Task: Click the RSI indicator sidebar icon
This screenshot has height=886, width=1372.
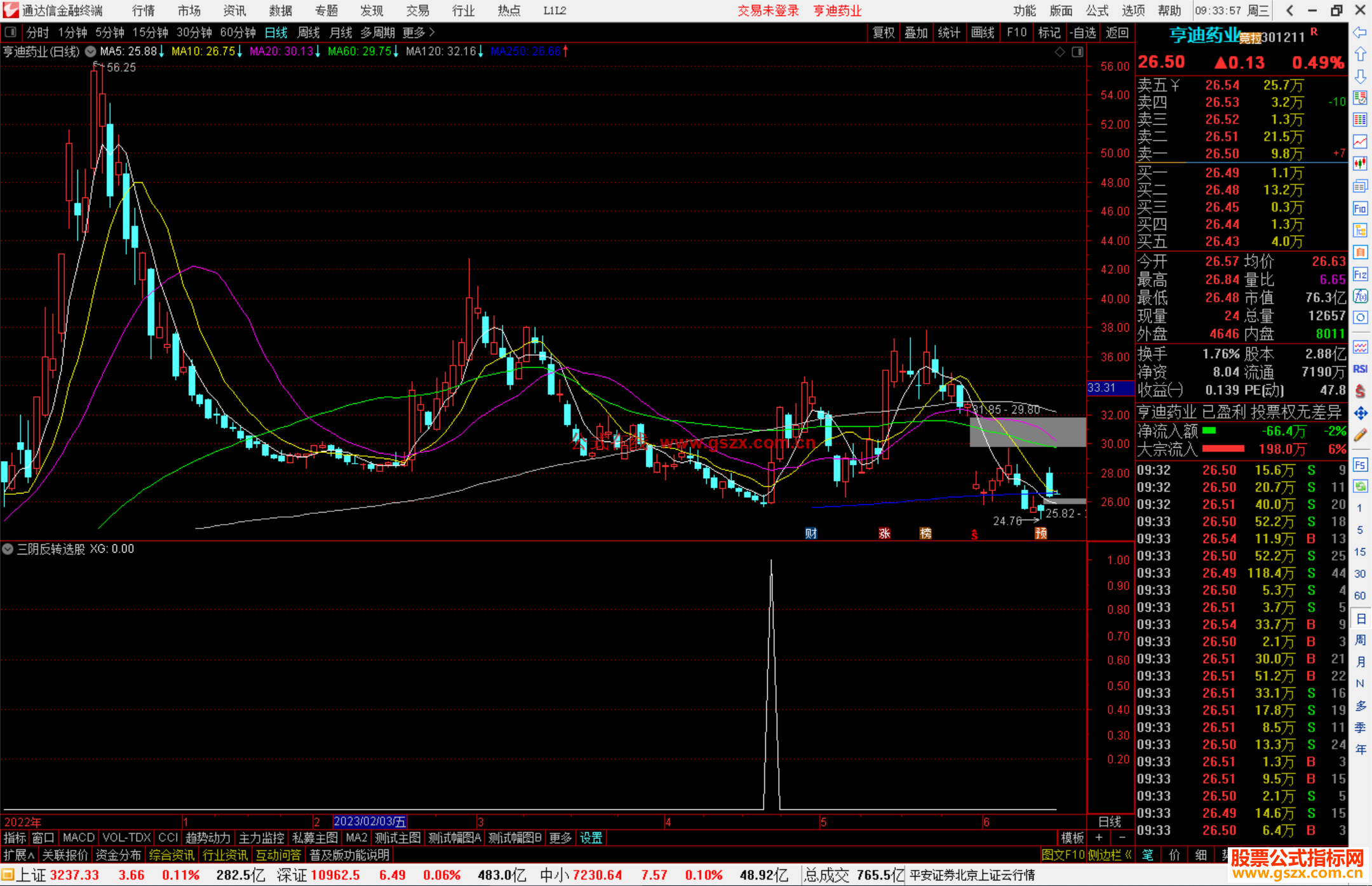Action: 1360,369
